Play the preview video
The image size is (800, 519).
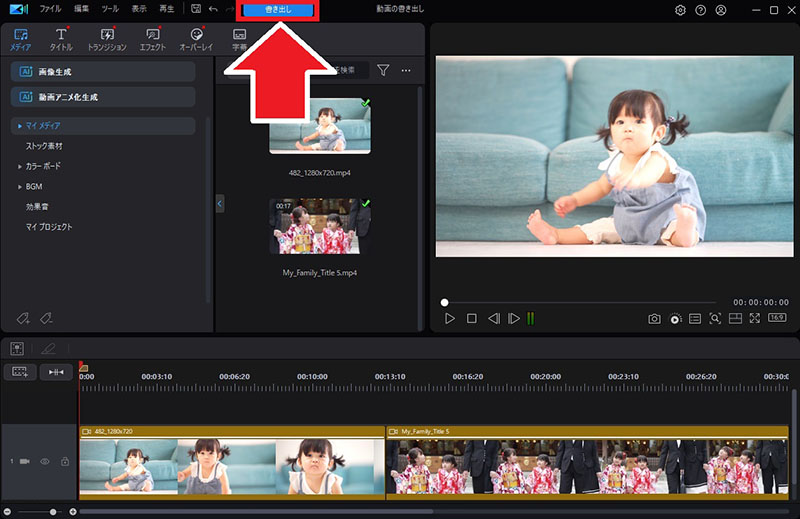pos(449,318)
